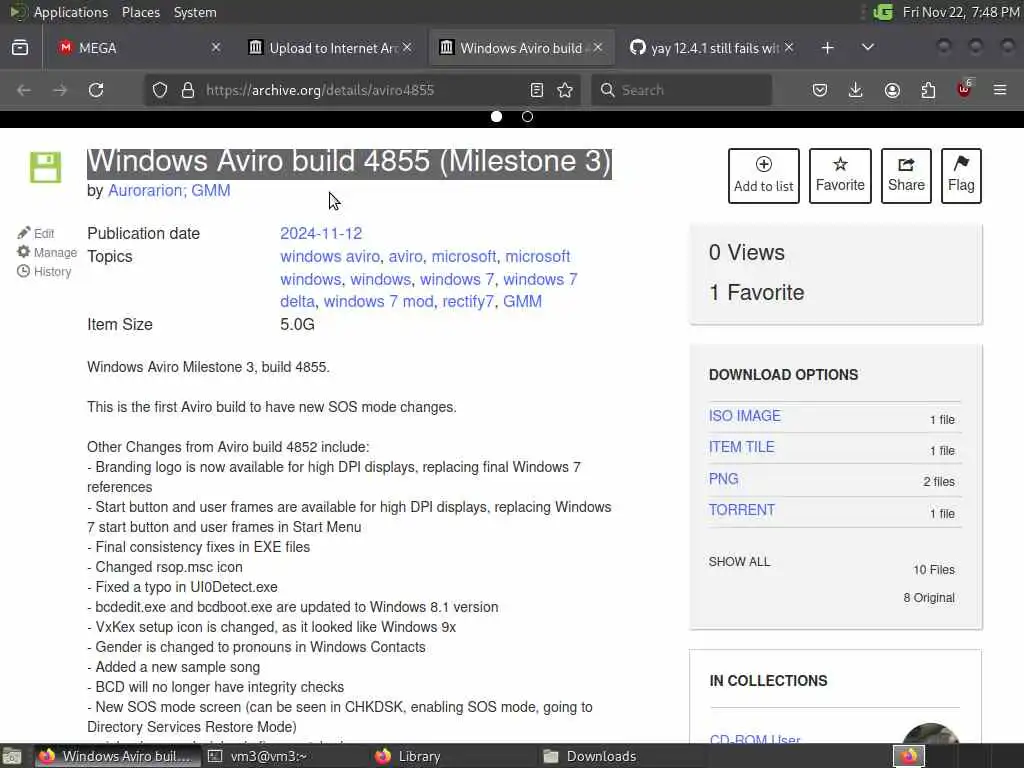The image size is (1024, 768).
Task: Click the green floppy disk item icon
Action: (x=46, y=167)
